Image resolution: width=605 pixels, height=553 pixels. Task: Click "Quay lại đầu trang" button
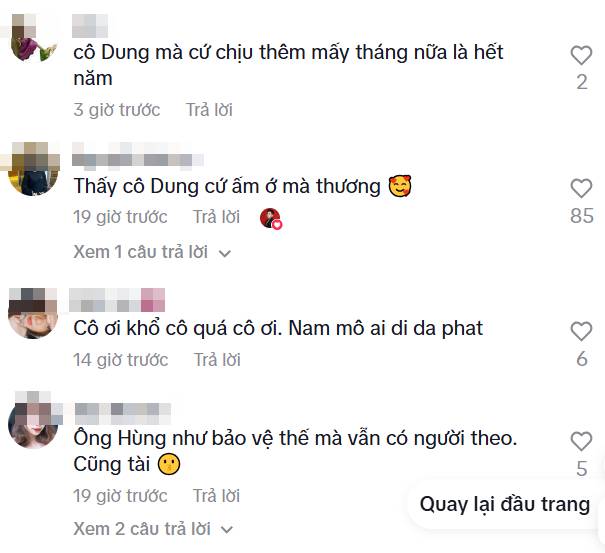504,504
